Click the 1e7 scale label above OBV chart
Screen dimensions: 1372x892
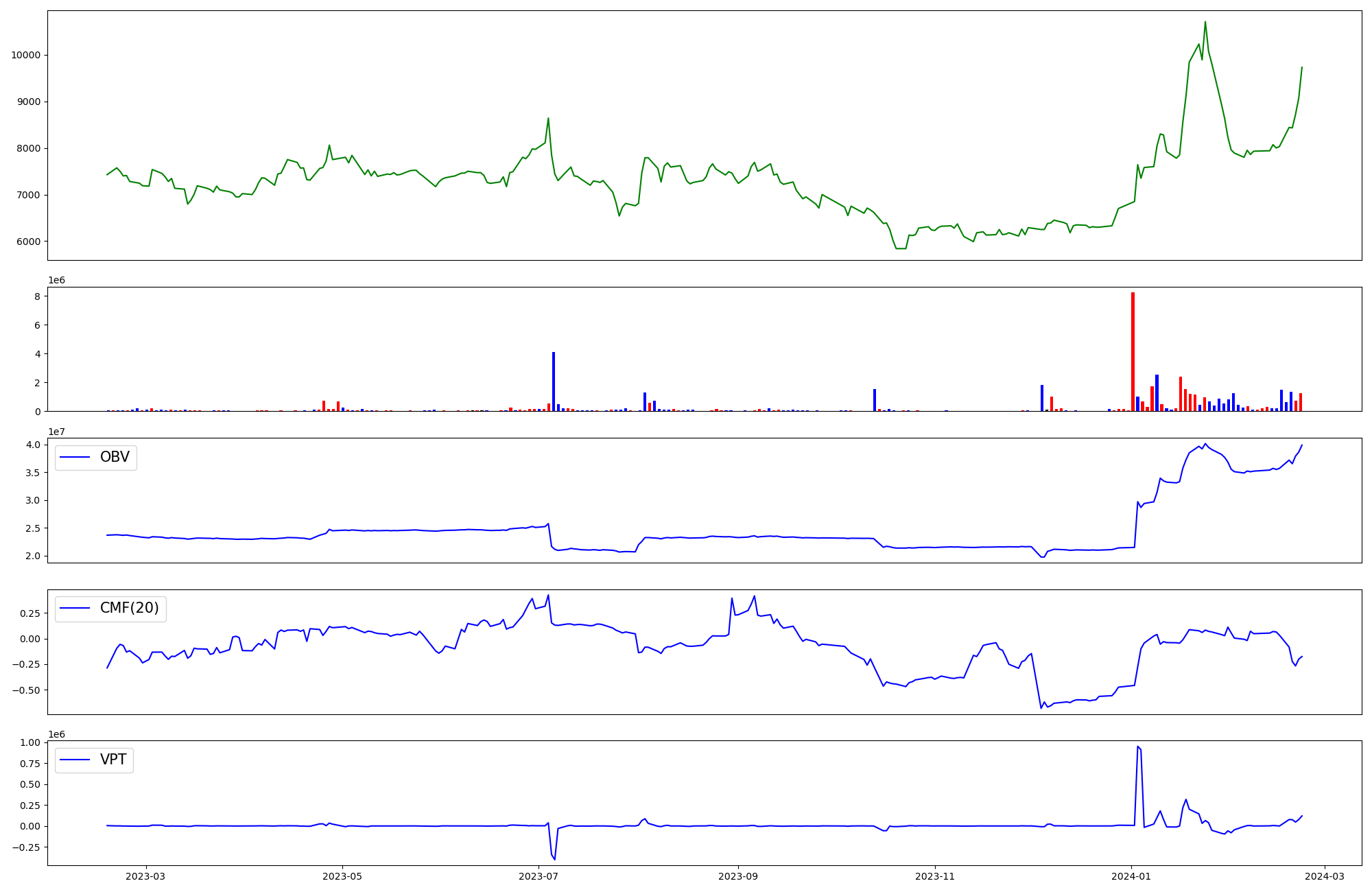[x=57, y=432]
